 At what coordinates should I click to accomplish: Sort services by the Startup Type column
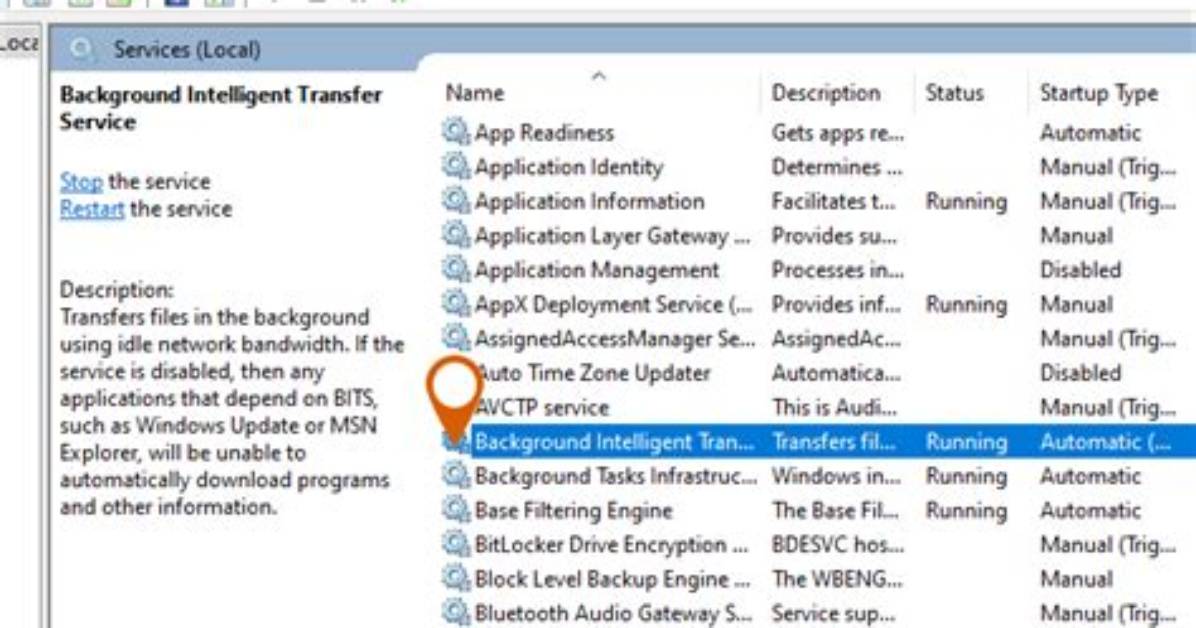[1098, 93]
